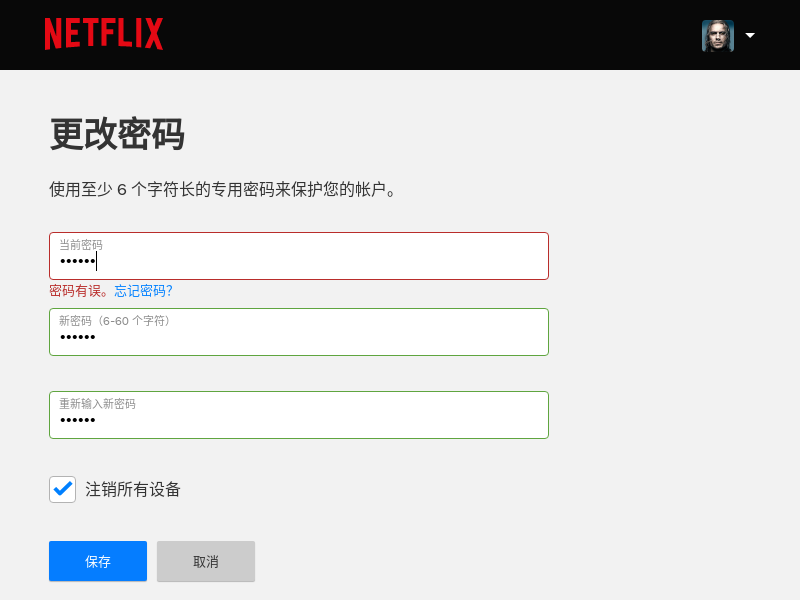Viewport: 800px width, 600px height.
Task: Click the masked dots in current password
Action: pyautogui.click(x=78, y=262)
